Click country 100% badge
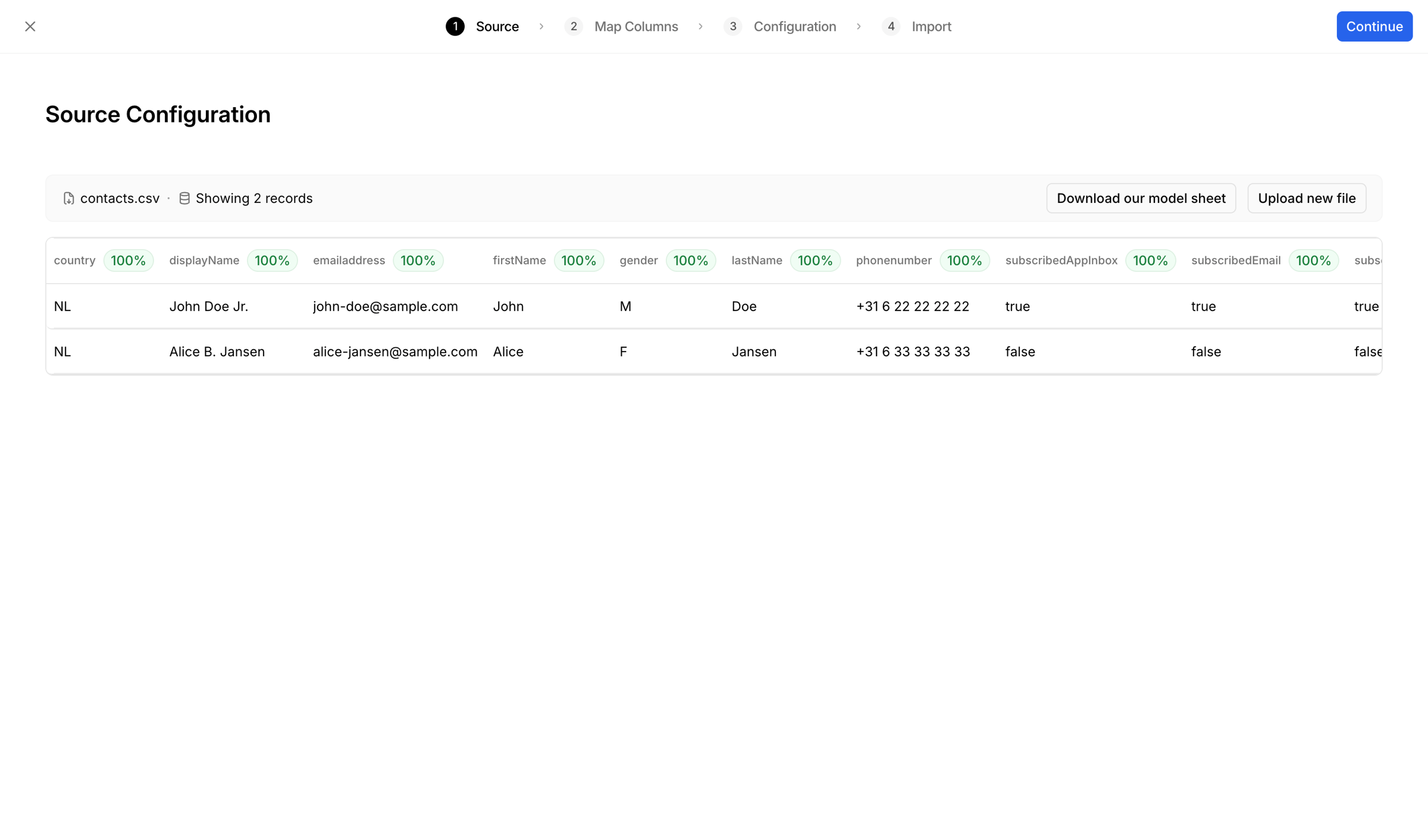The image size is (1428, 840). click(x=129, y=261)
